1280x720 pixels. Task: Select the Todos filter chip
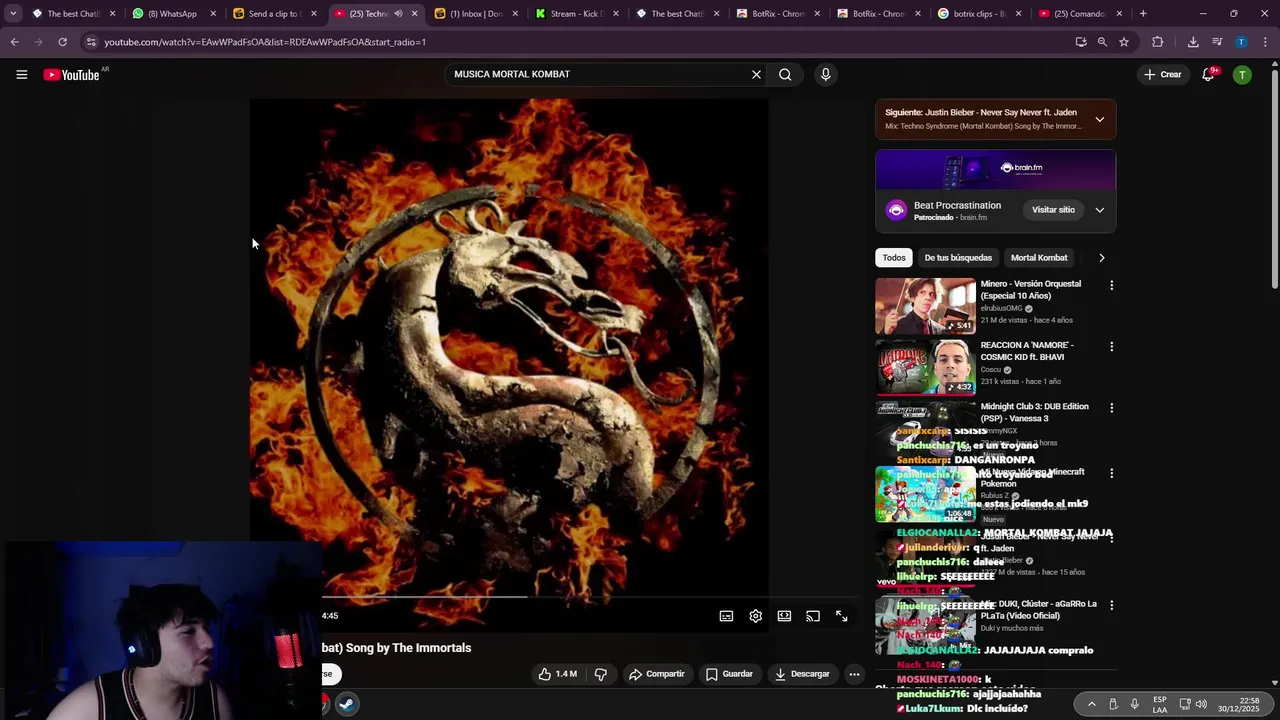tap(894, 258)
